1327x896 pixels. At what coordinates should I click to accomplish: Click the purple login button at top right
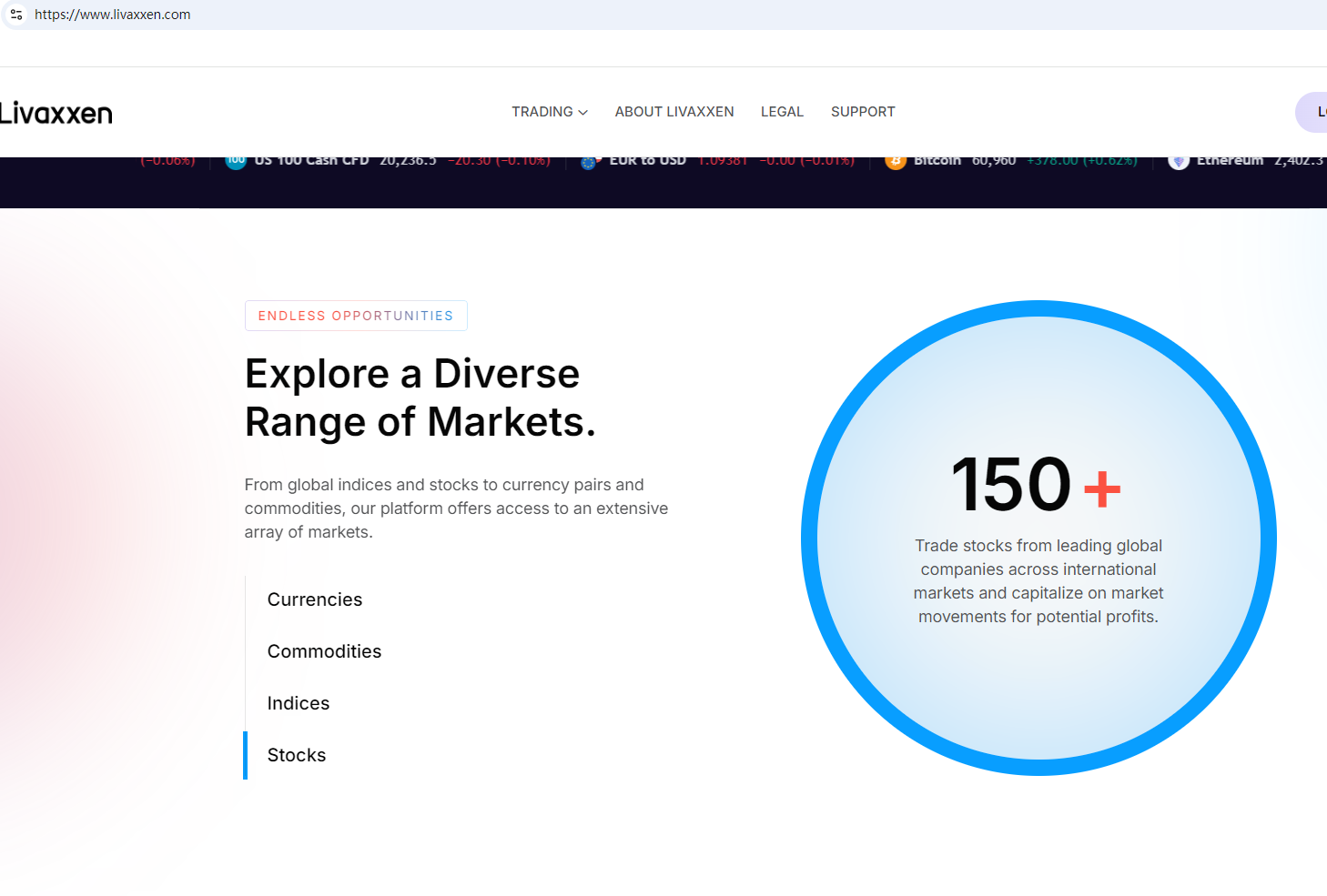coord(1312,112)
